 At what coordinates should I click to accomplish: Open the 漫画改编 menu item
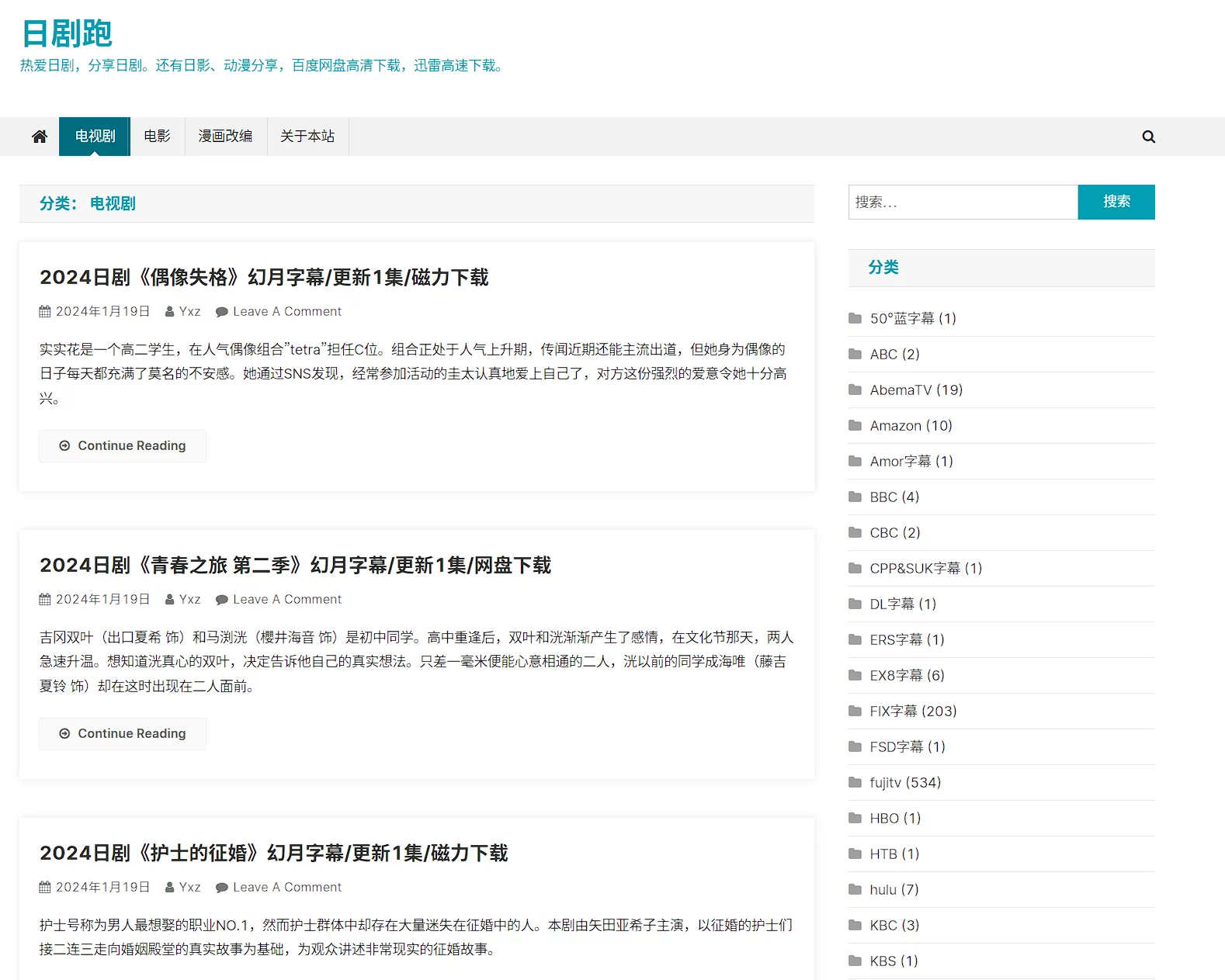225,137
